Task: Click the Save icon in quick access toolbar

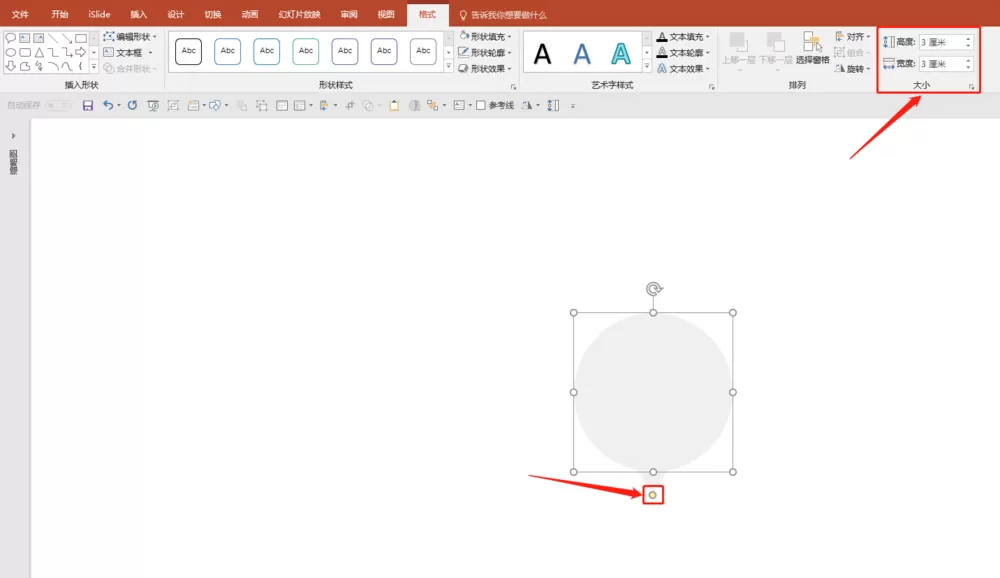Action: tap(88, 106)
